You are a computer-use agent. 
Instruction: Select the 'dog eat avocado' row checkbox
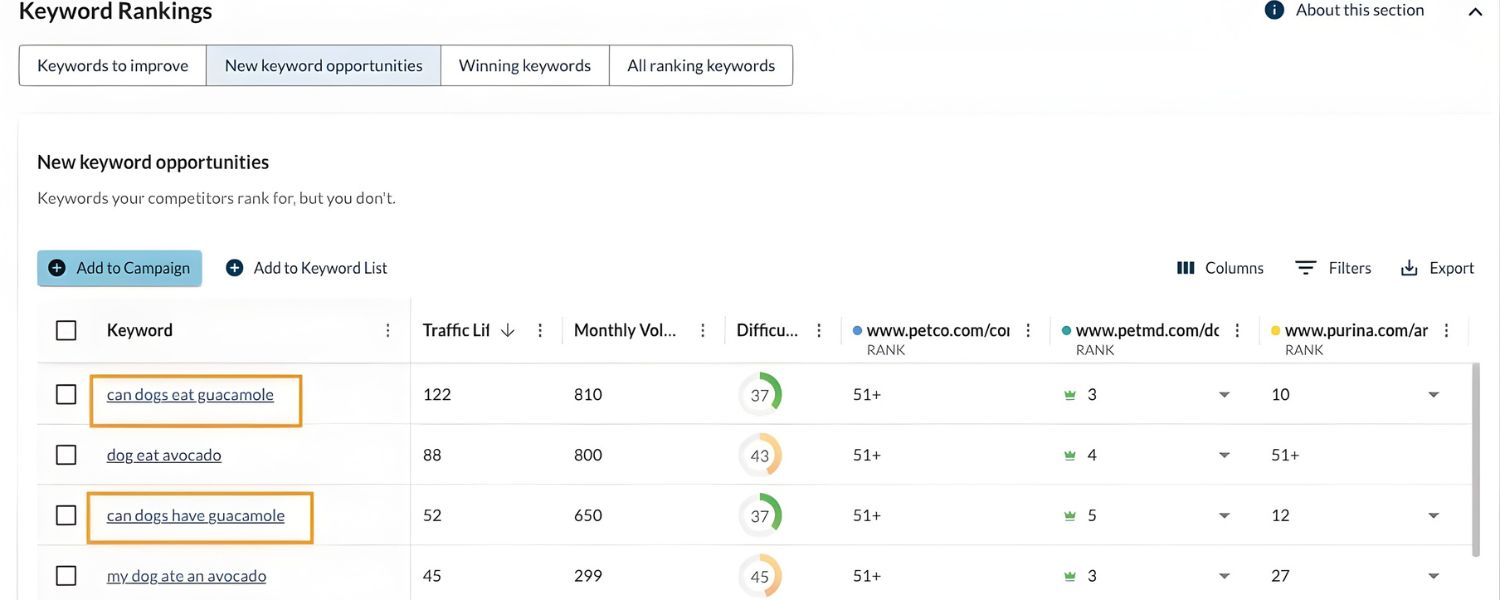[x=66, y=455]
